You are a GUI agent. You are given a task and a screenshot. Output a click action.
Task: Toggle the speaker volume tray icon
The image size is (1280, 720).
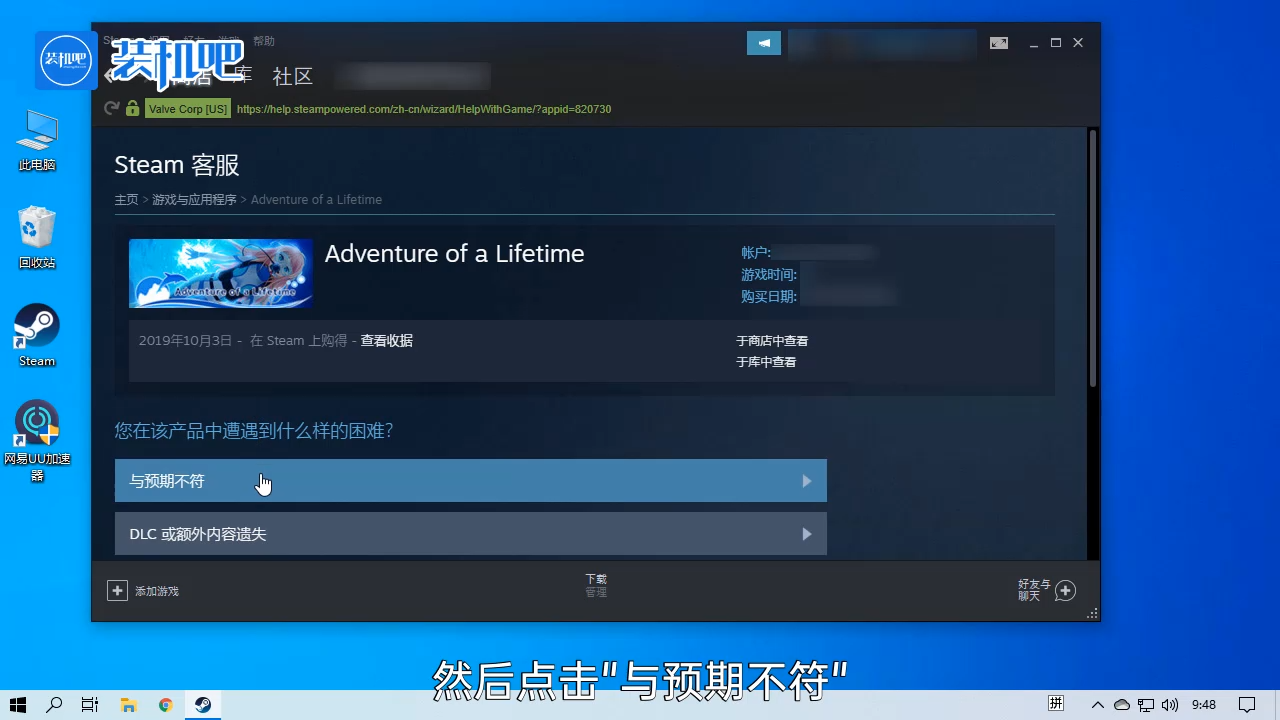[x=1170, y=704]
